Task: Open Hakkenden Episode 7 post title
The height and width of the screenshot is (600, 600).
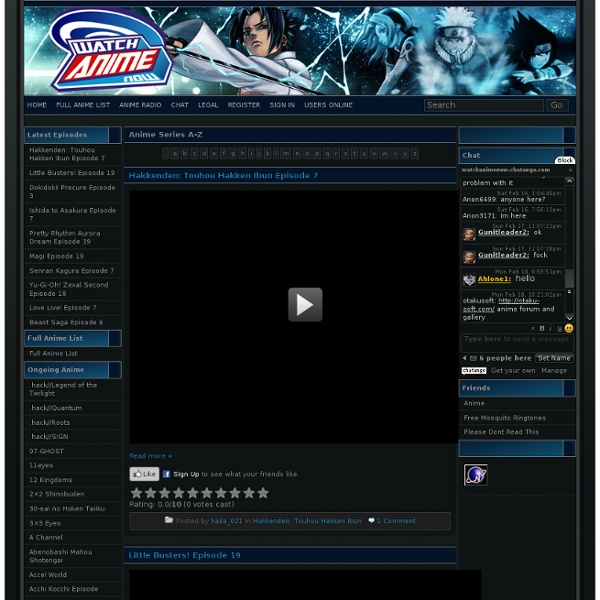Action: pos(223,176)
